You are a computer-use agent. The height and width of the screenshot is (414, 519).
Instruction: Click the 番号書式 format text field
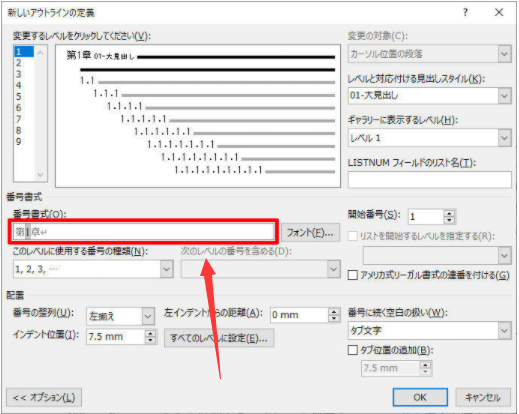point(143,231)
